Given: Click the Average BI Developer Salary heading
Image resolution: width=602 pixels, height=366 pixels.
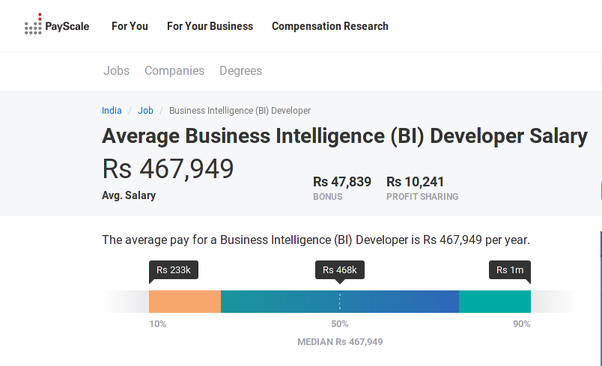Looking at the screenshot, I should (x=344, y=136).
